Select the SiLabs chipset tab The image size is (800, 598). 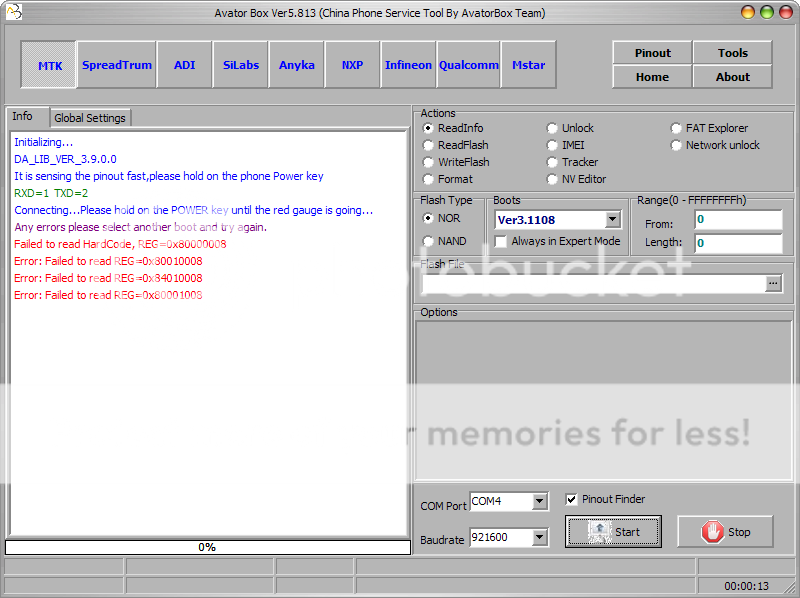[240, 65]
